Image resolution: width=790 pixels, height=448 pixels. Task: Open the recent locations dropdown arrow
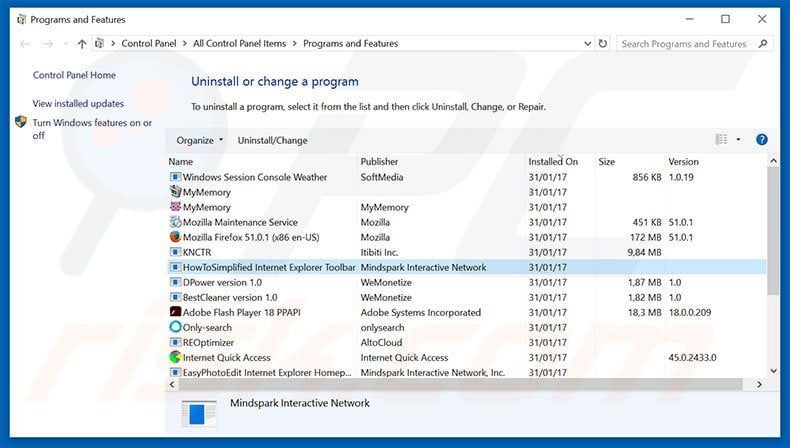click(66, 44)
